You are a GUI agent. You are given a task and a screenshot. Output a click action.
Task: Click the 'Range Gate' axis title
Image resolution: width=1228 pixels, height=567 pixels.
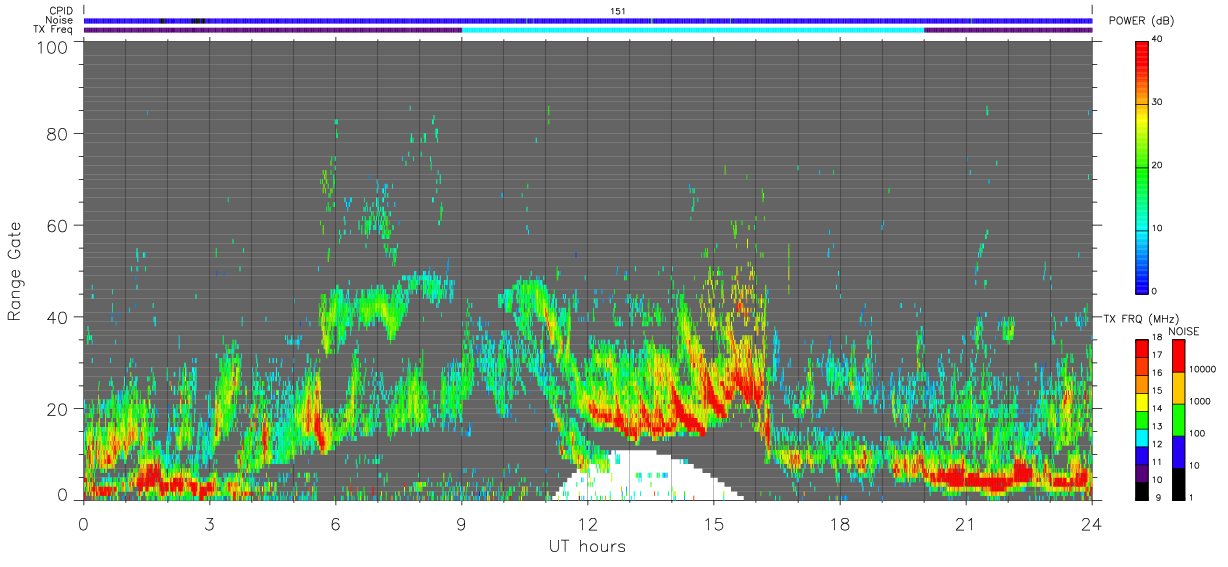click(x=16, y=272)
